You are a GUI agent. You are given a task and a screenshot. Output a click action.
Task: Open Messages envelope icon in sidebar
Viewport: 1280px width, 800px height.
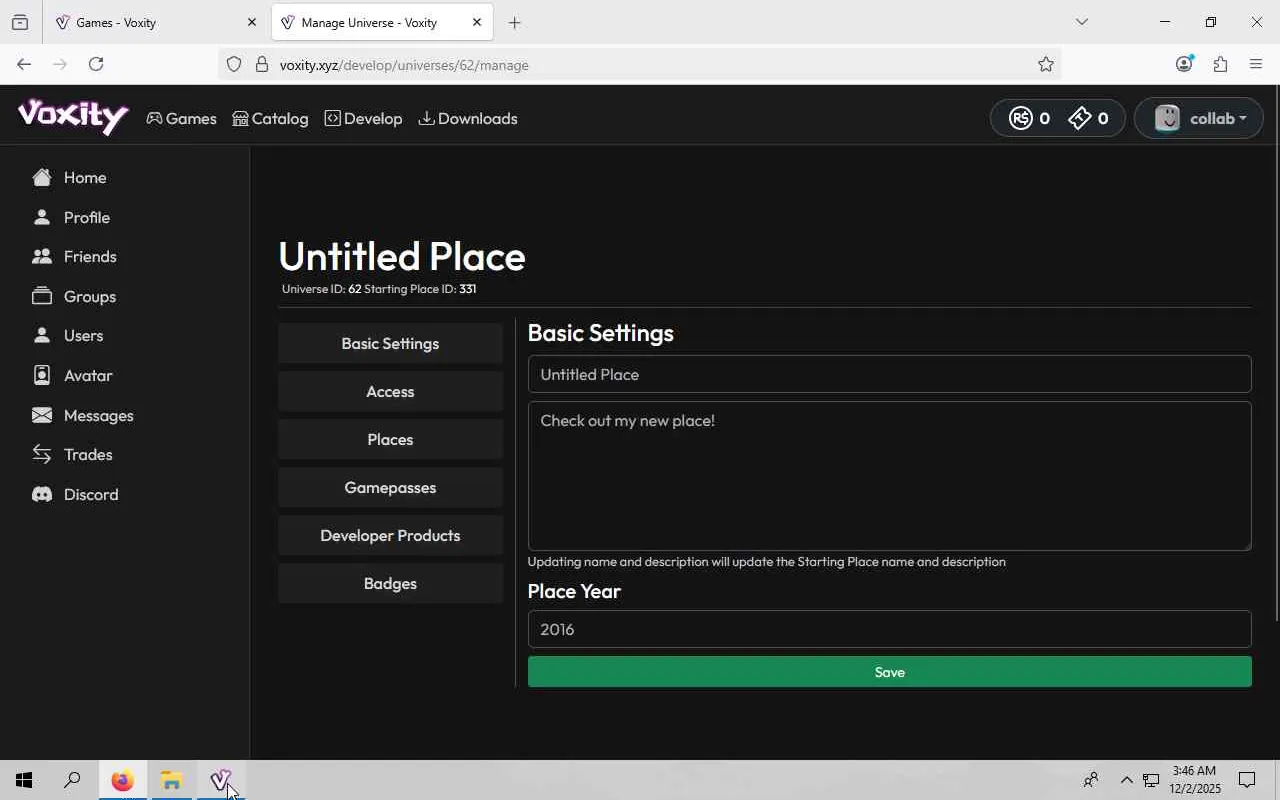pos(42,415)
